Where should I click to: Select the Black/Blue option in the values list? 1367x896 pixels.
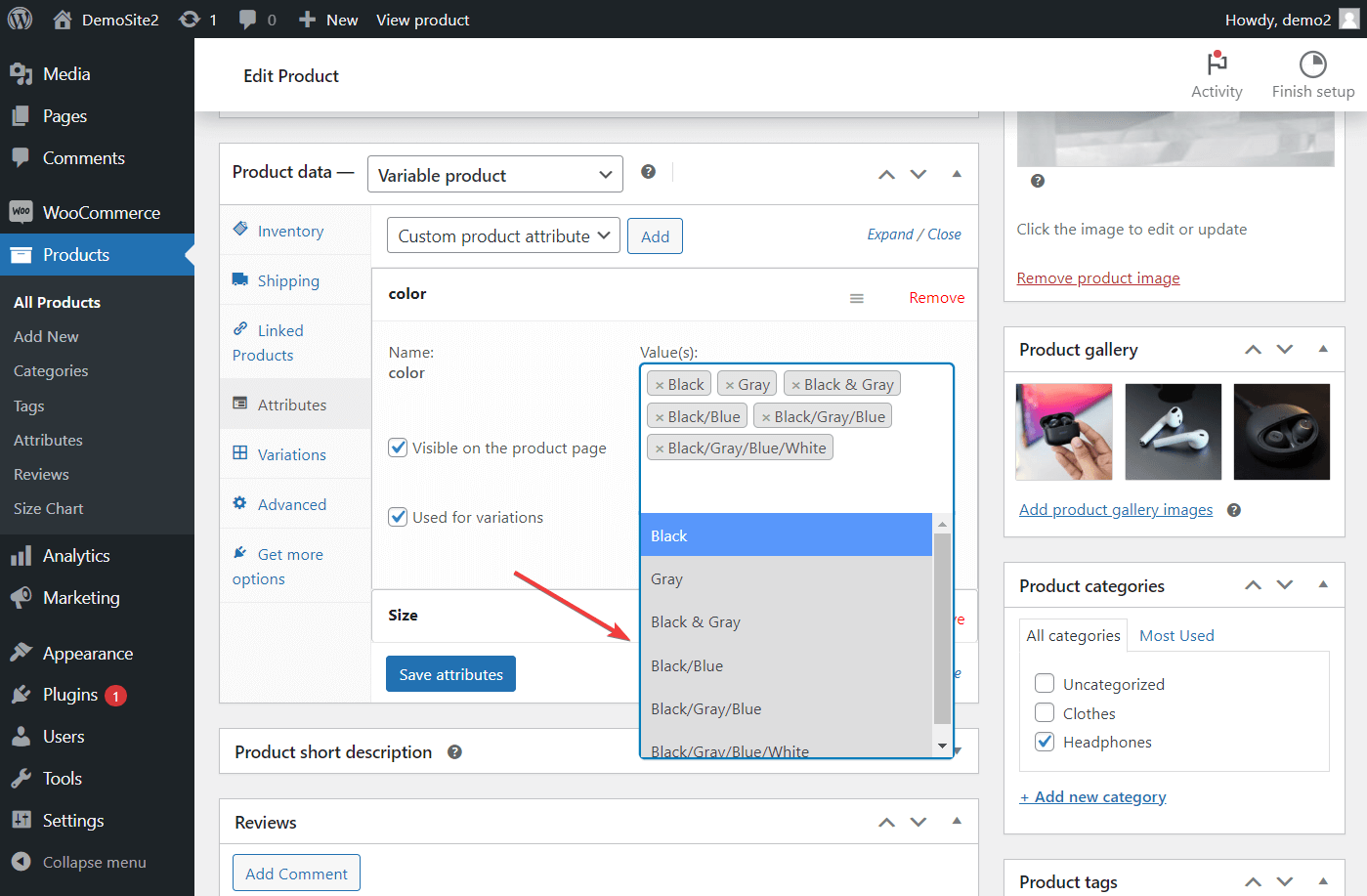pos(787,665)
